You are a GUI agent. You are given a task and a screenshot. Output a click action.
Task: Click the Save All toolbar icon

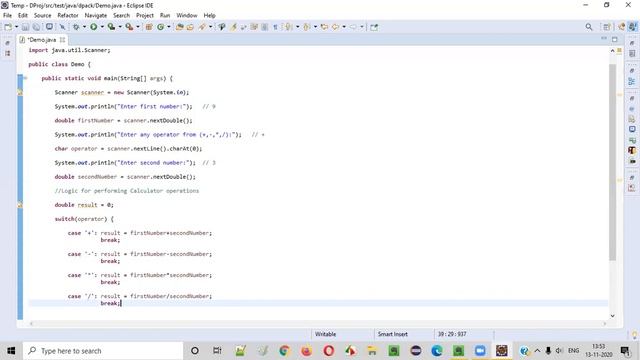click(37, 27)
